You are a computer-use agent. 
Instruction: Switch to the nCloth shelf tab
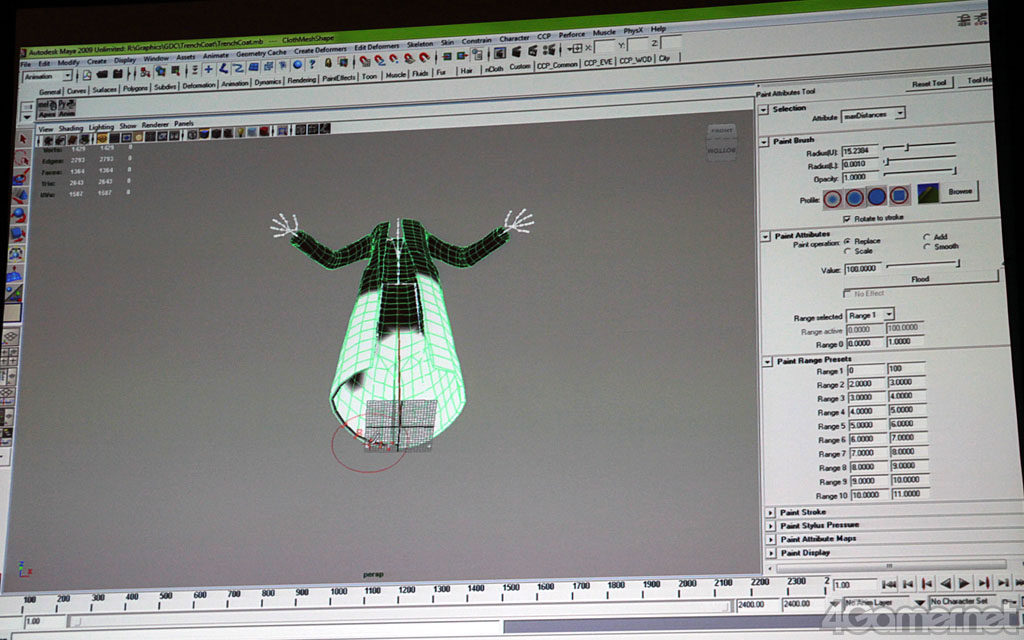click(x=494, y=68)
